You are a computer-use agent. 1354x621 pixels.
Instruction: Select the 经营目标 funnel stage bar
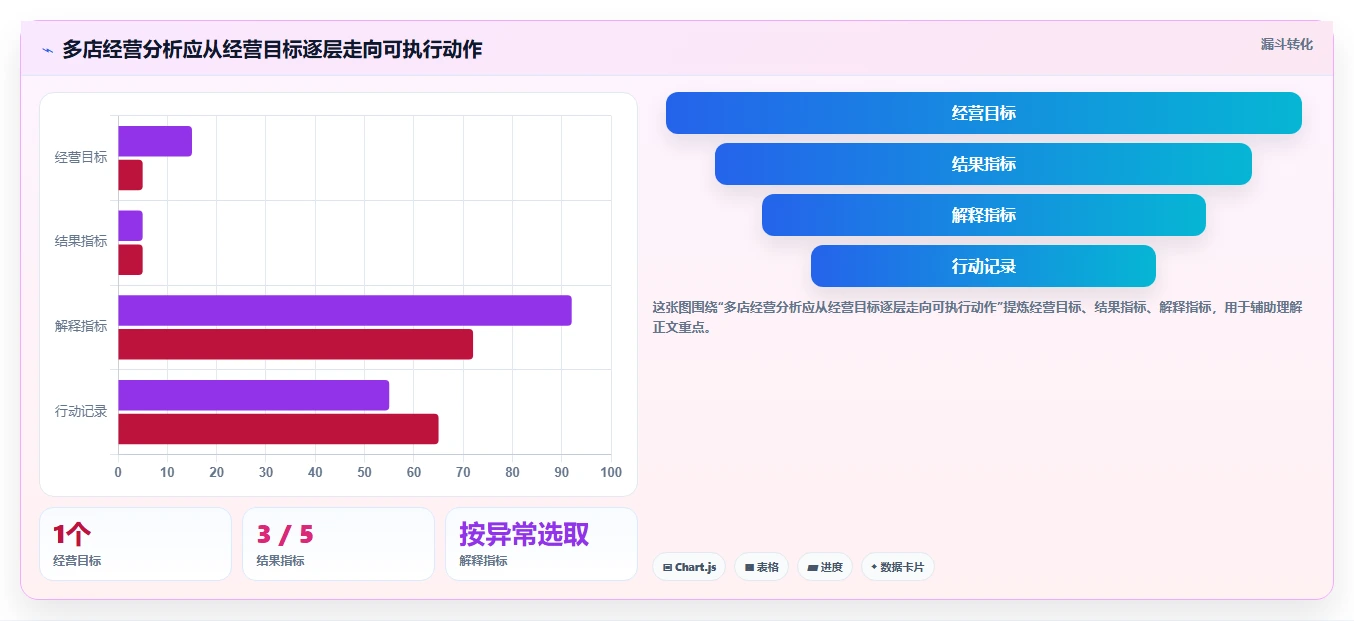tap(983, 113)
